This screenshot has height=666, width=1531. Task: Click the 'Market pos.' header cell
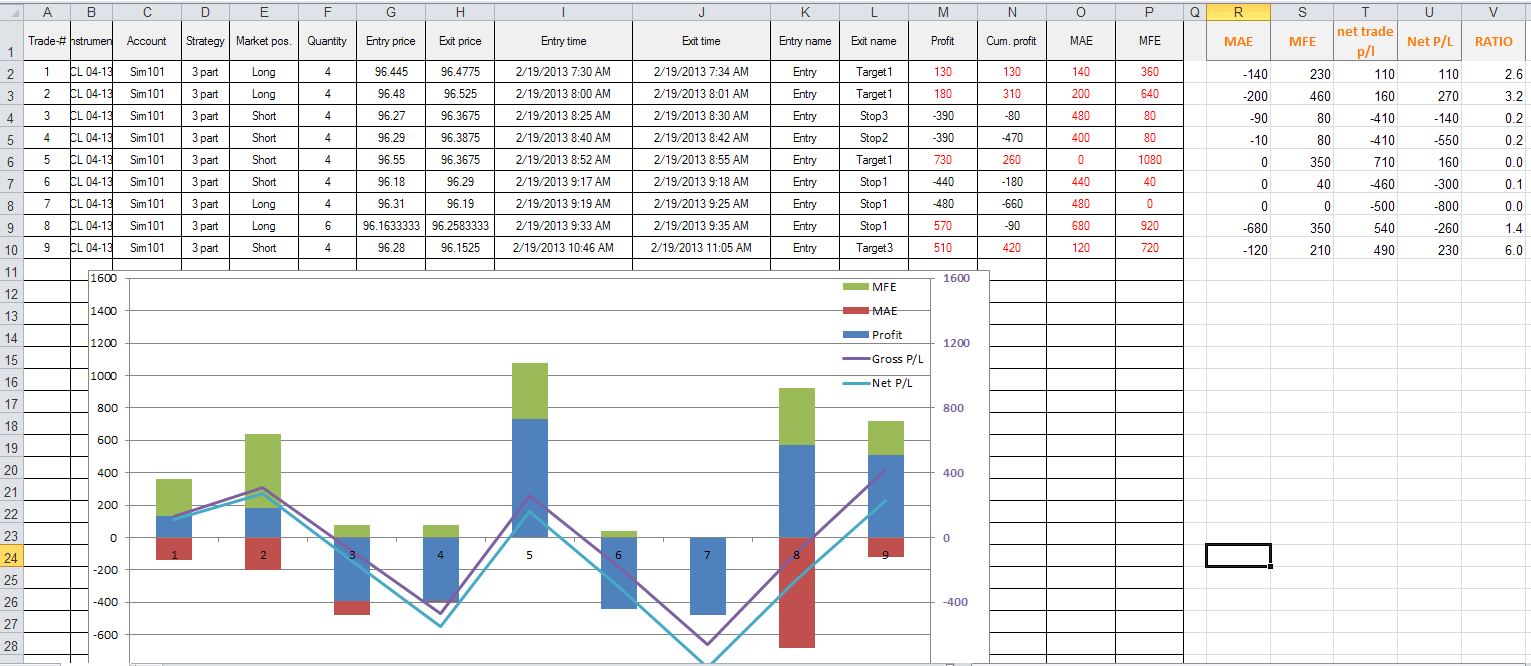tap(264, 42)
